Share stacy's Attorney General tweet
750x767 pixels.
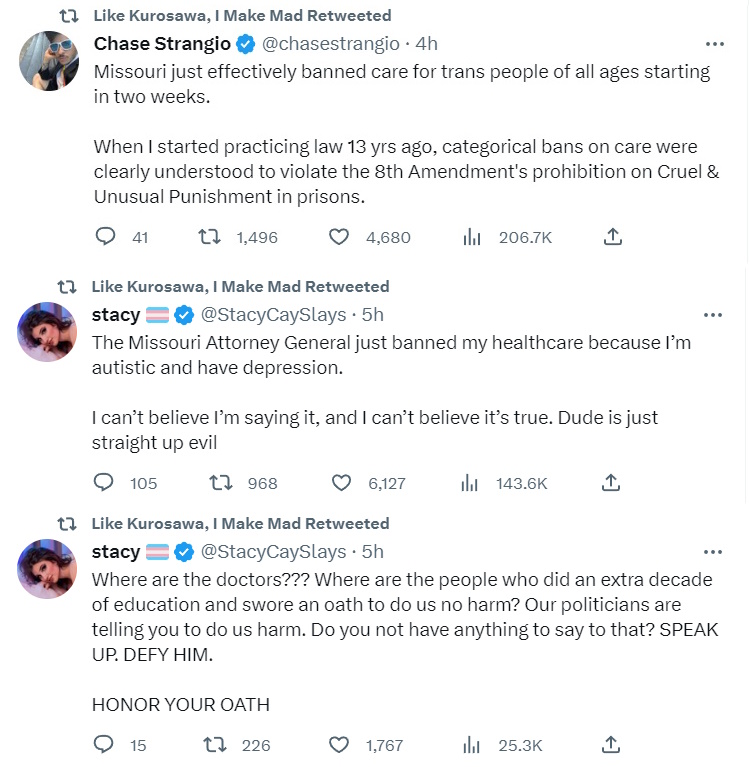tap(610, 483)
